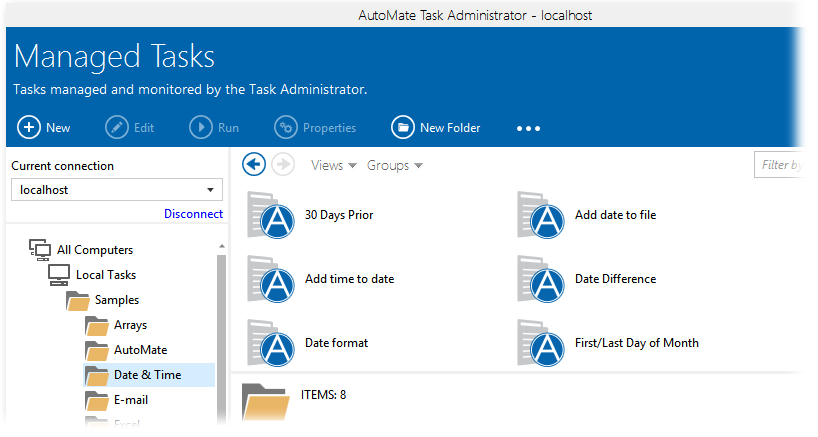Screen dimensions: 818x437
Task: Select Date & Time label in tree
Action: coord(148,375)
